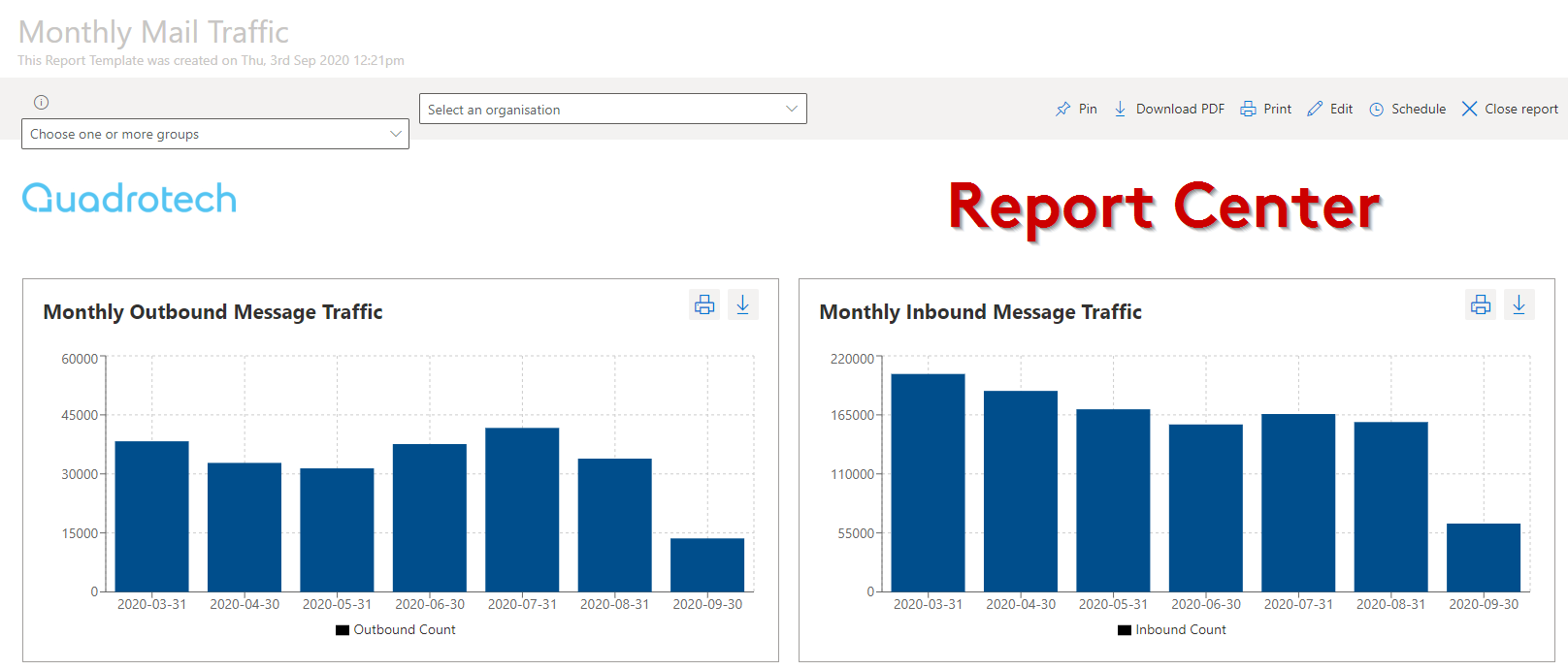Click the 2020-09-30 date label under inbound chart
Image resolution: width=1568 pixels, height=670 pixels.
[1484, 604]
